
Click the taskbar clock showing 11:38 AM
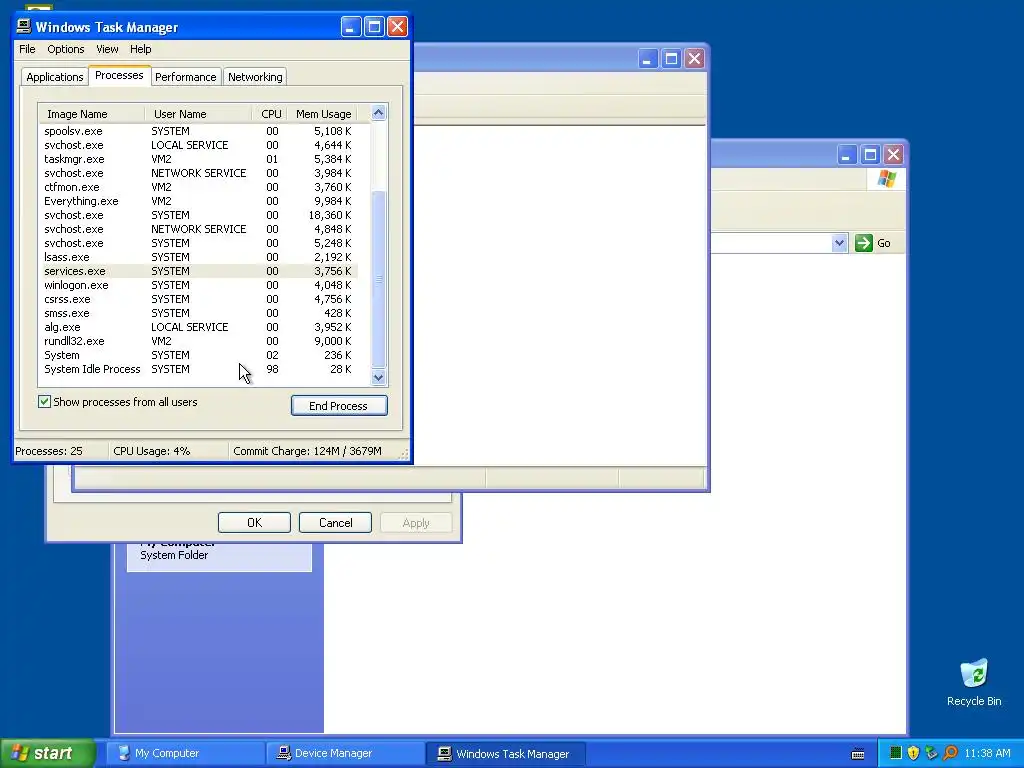click(x=987, y=753)
